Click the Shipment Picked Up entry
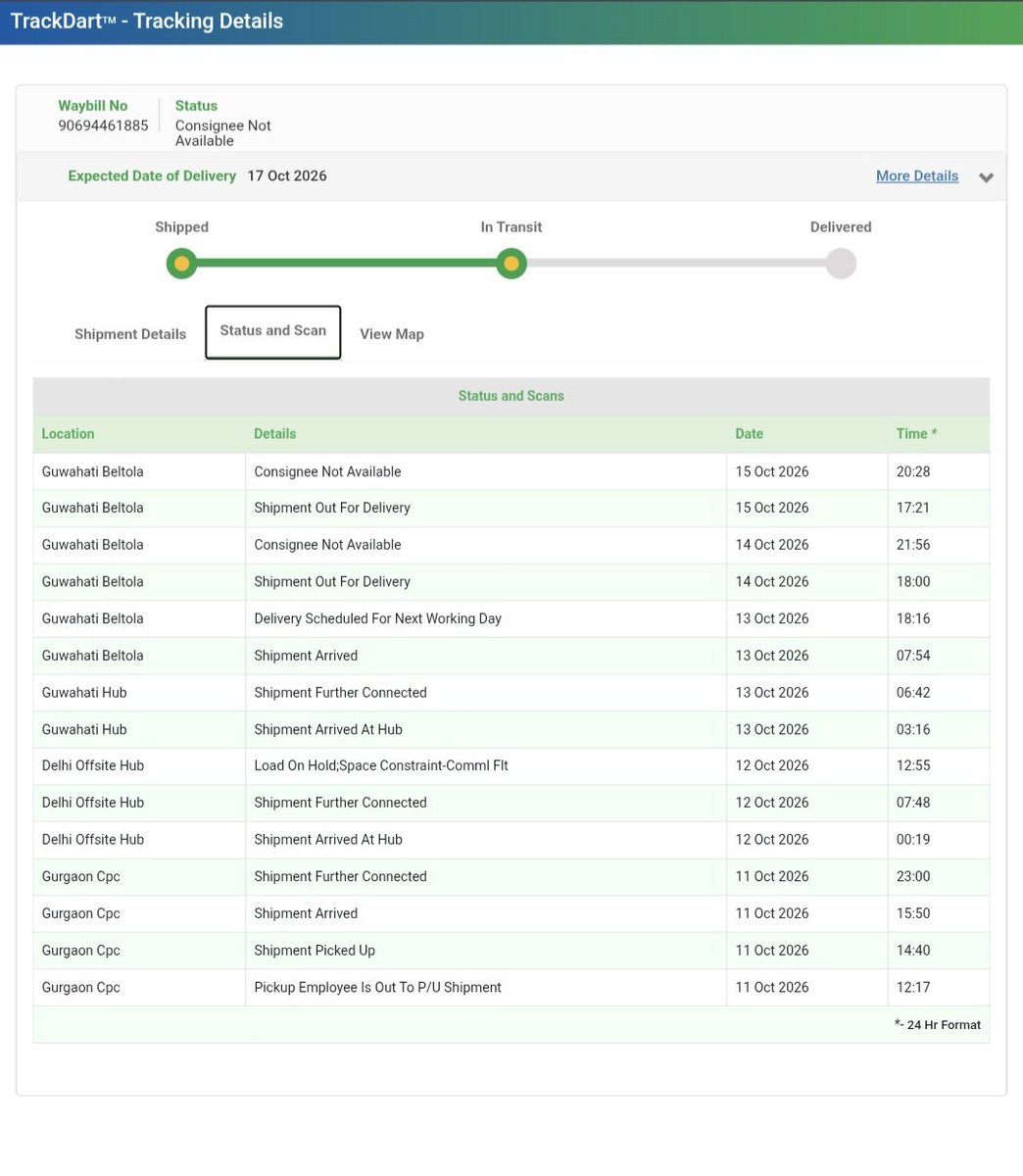Screen dimensions: 1023x1176 (315, 951)
